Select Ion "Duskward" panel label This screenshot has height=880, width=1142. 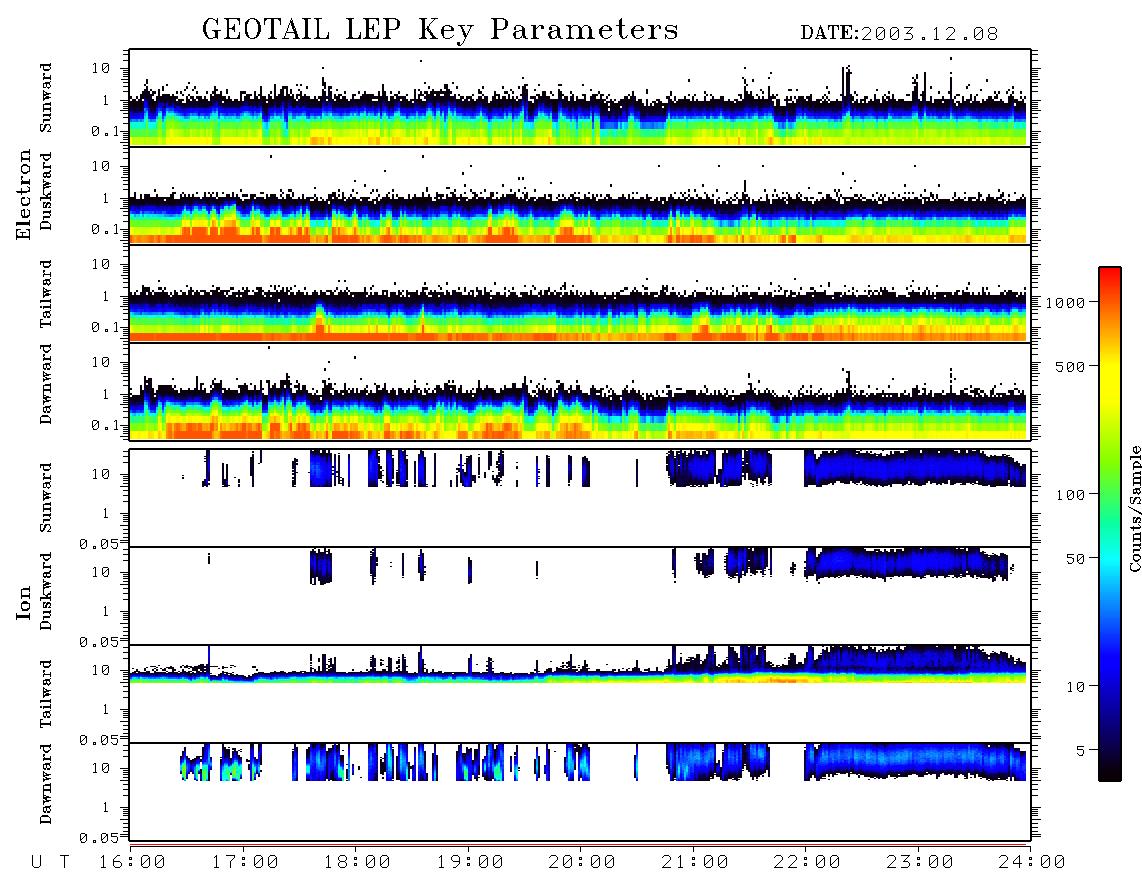point(46,592)
